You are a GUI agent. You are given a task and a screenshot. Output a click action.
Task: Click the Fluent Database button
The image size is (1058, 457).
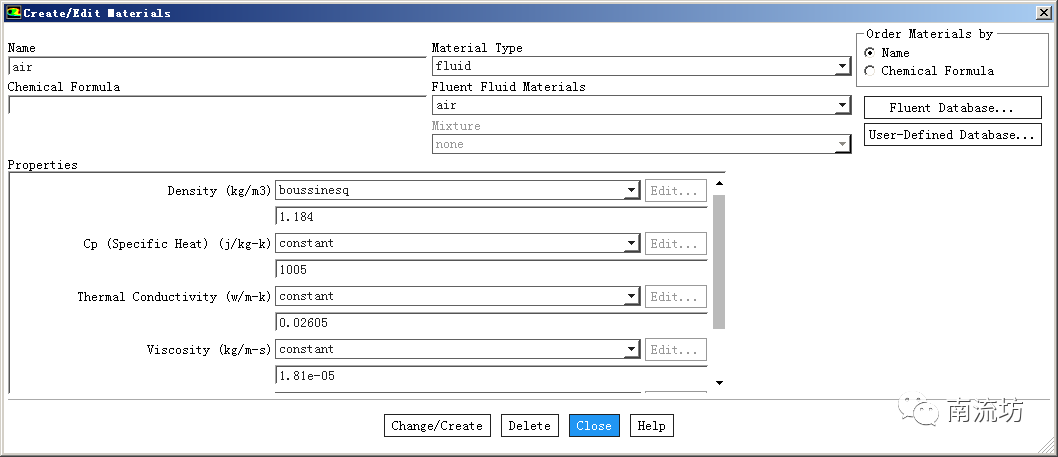coord(952,108)
